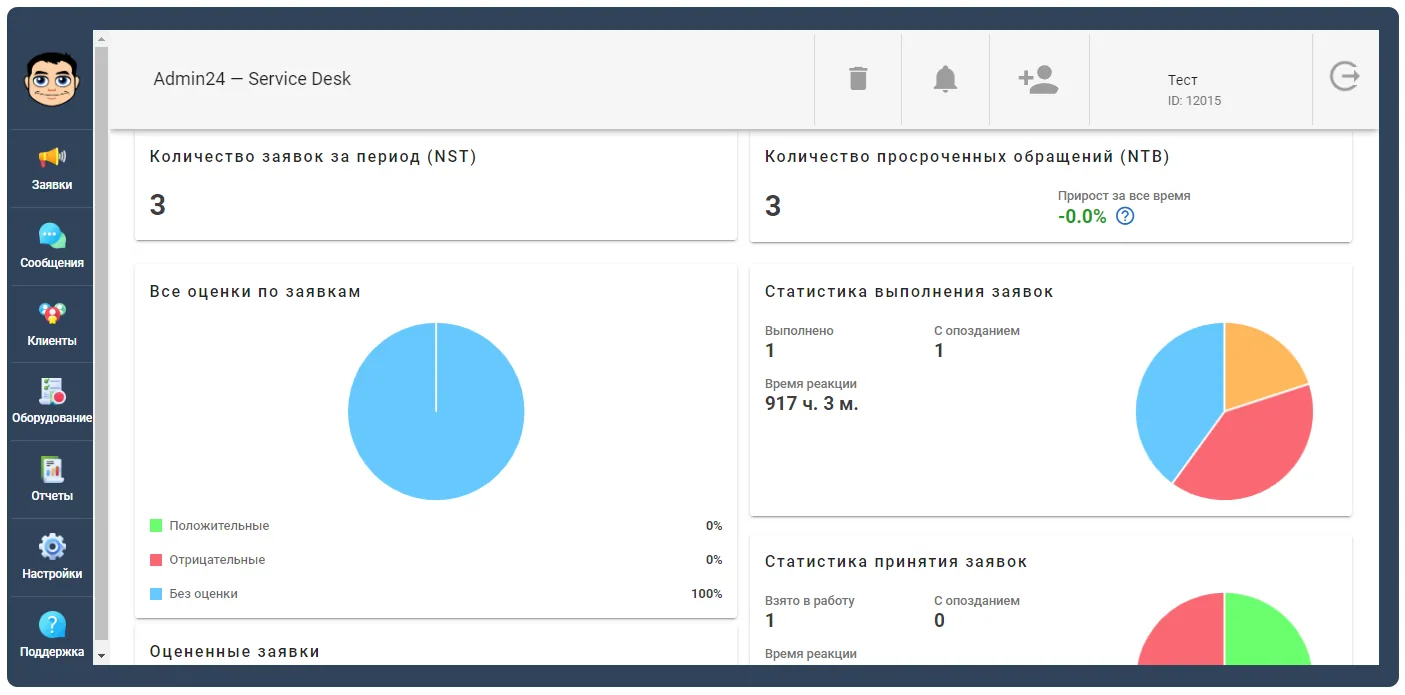
Task: Click the green Положительные legend swatch
Action: pos(156,525)
